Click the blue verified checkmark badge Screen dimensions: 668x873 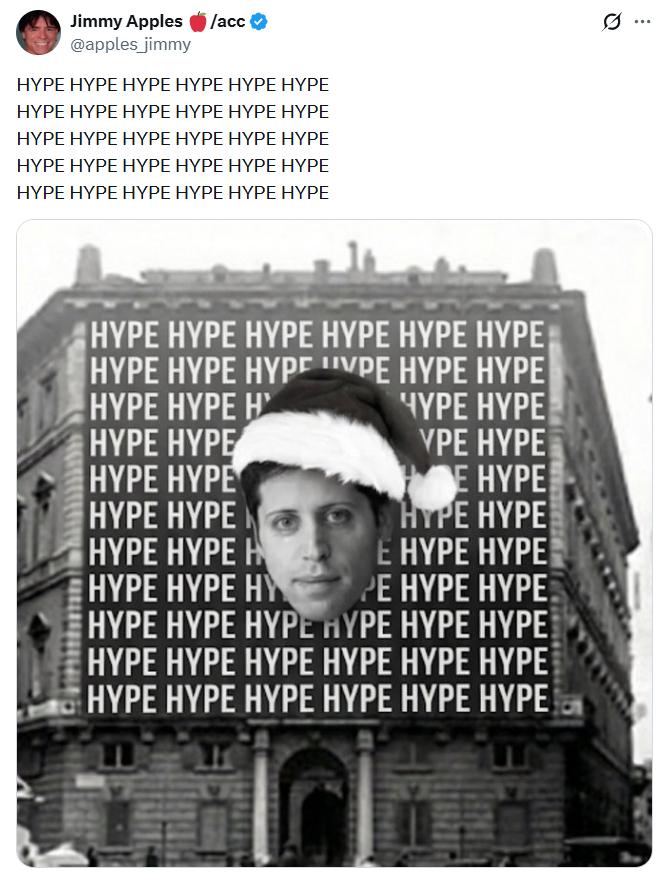pyautogui.click(x=259, y=22)
